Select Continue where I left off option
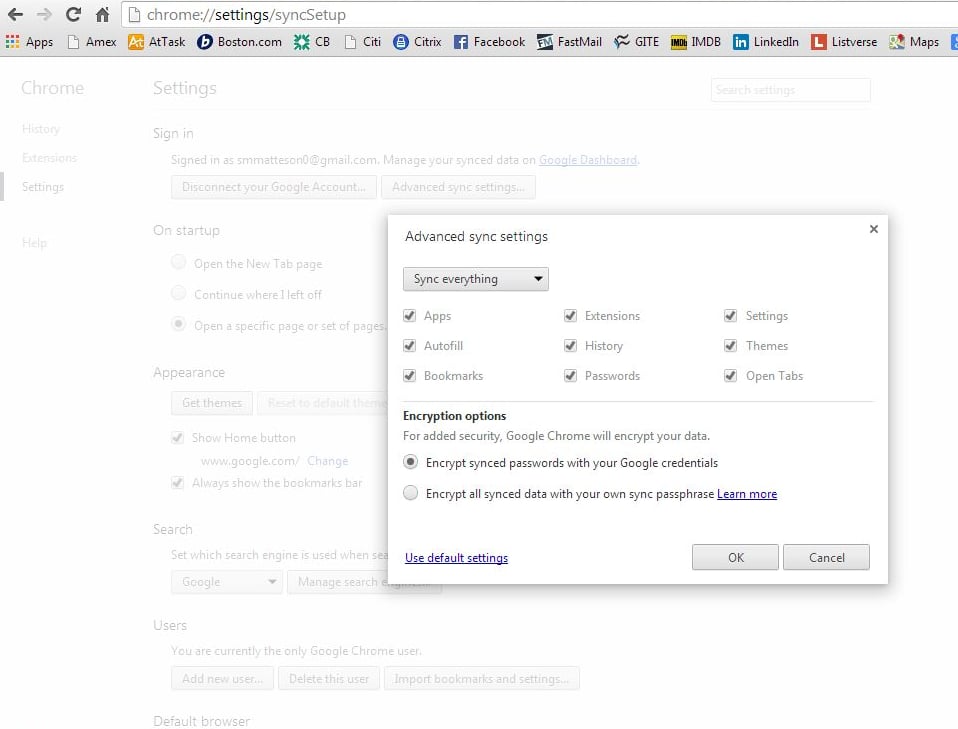This screenshot has width=958, height=729. (178, 293)
